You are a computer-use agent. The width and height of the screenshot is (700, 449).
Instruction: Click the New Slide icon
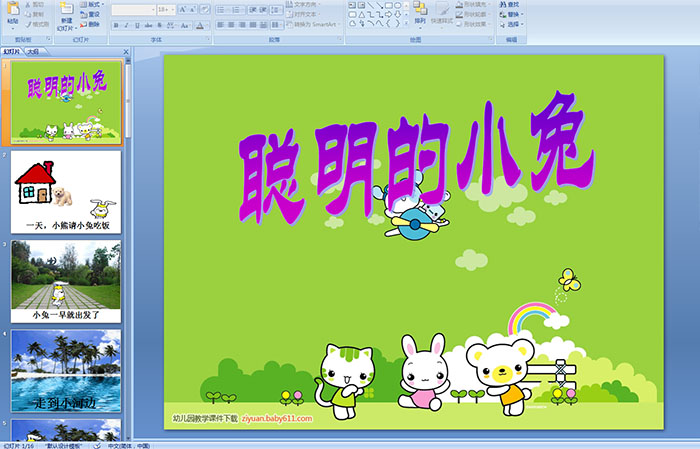(66, 9)
